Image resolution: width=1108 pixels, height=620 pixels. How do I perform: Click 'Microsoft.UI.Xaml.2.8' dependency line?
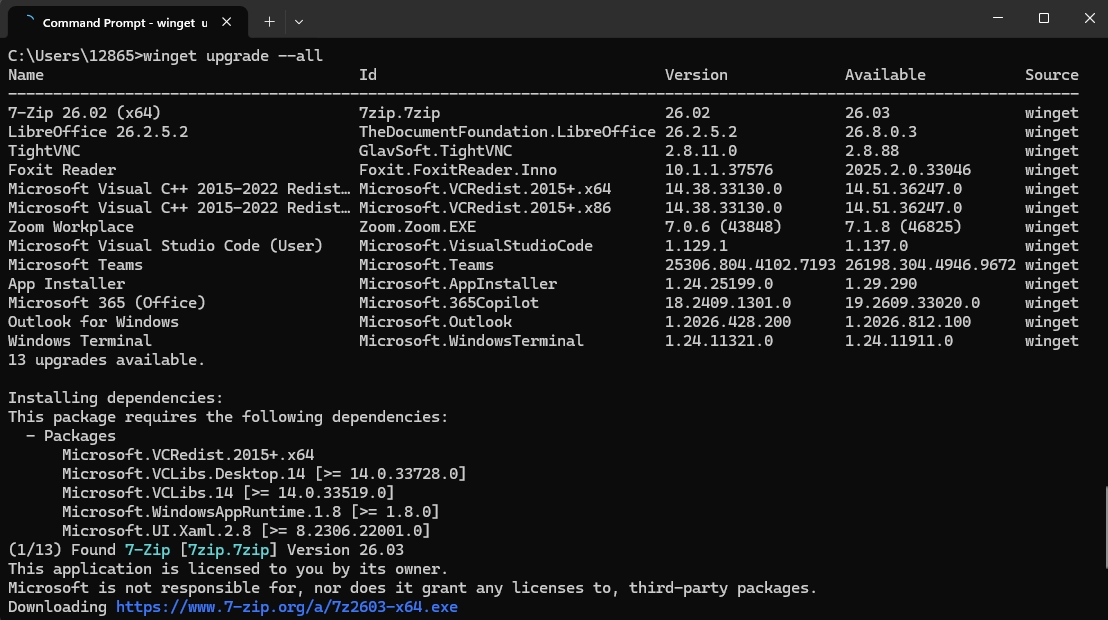[x=246, y=531]
